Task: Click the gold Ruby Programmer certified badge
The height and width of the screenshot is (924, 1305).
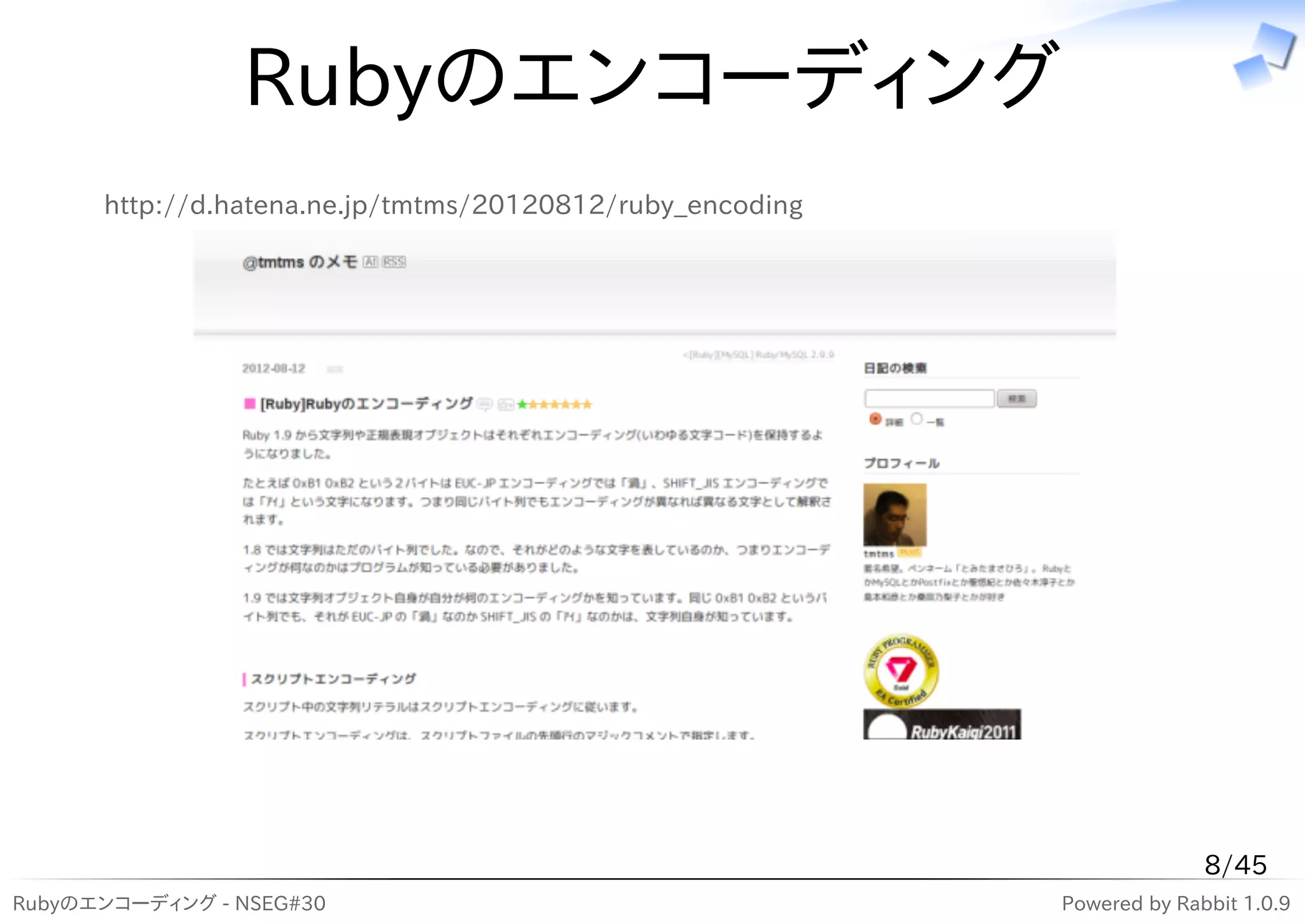Action: pyautogui.click(x=901, y=670)
